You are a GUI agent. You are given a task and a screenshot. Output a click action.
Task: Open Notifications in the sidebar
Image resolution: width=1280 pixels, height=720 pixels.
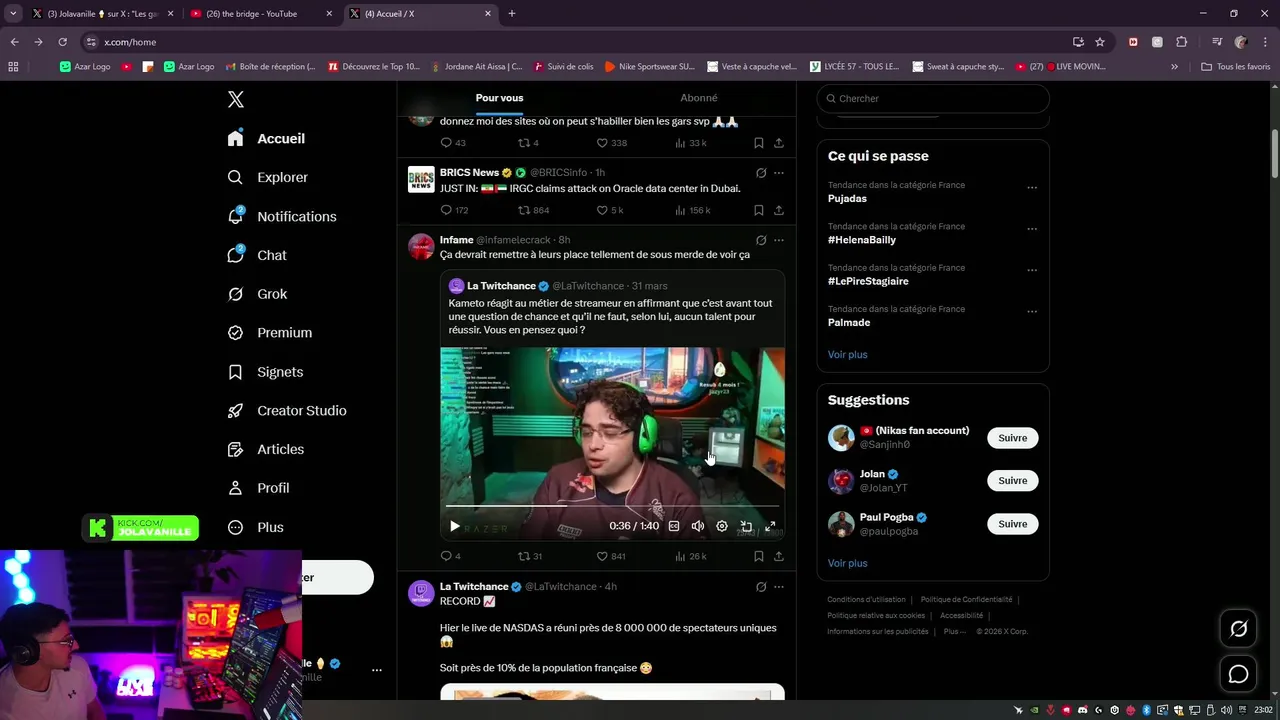click(282, 216)
